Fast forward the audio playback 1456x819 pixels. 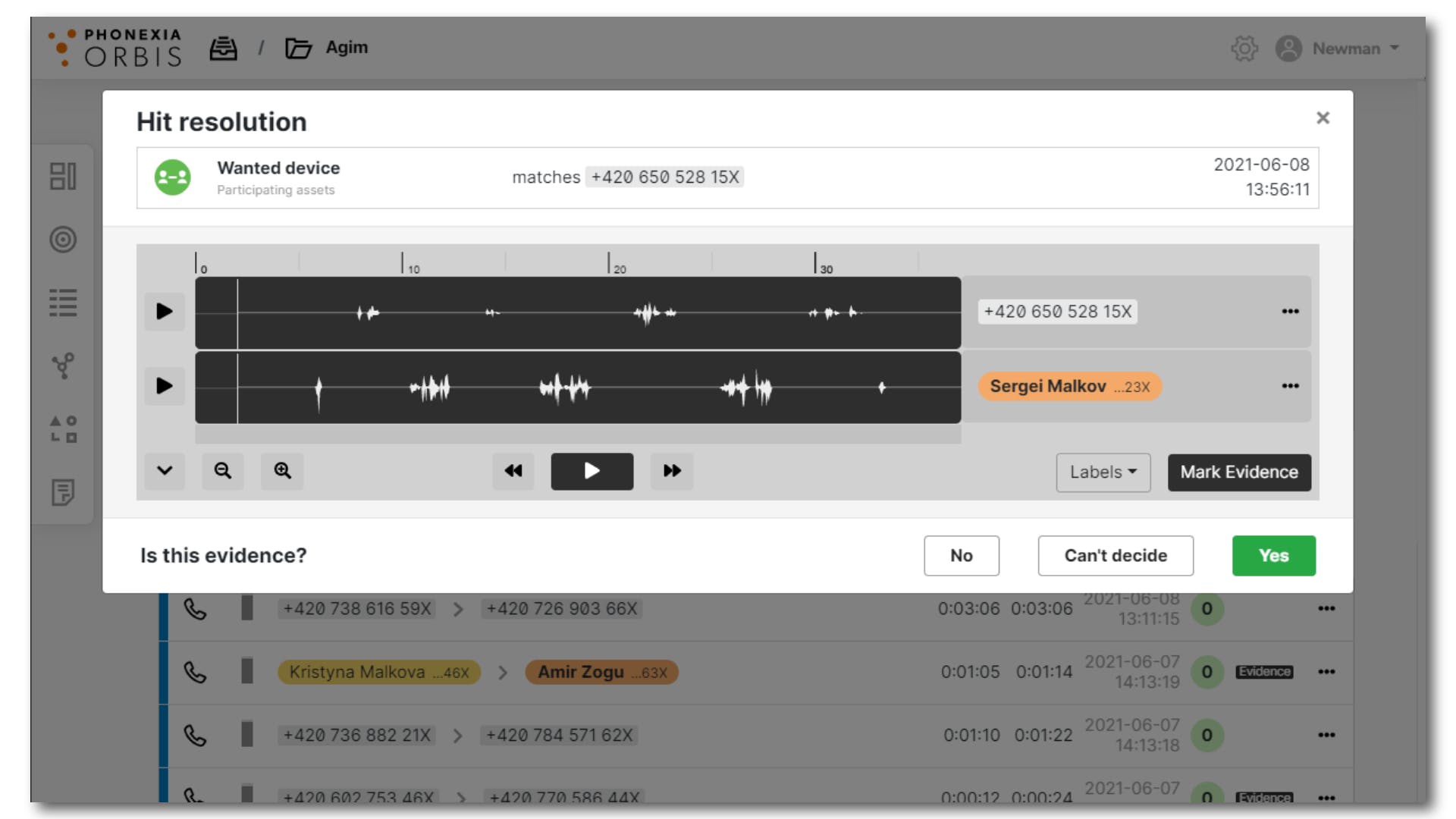pos(672,471)
